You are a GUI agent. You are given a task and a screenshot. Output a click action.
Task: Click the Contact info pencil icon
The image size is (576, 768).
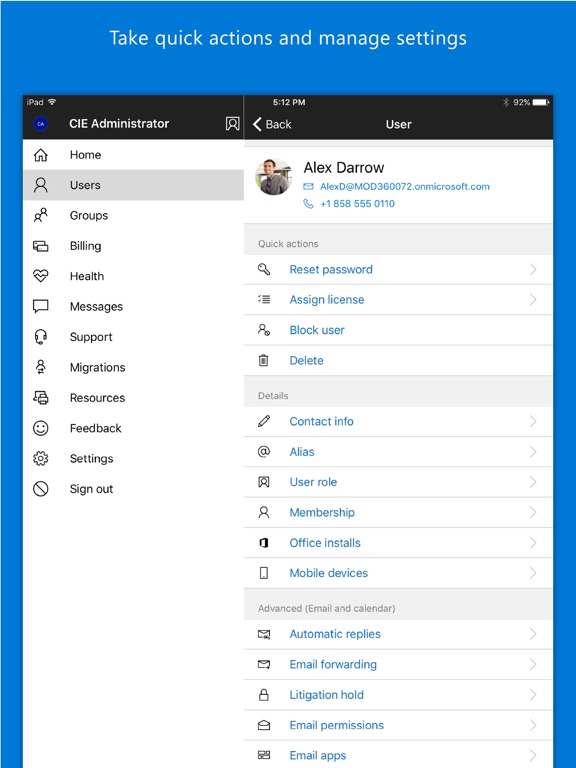[x=264, y=421]
